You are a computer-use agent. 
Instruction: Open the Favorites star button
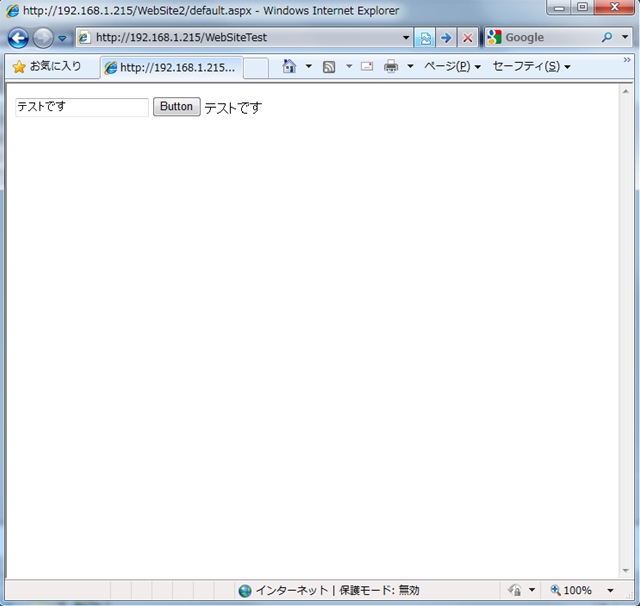pos(47,66)
